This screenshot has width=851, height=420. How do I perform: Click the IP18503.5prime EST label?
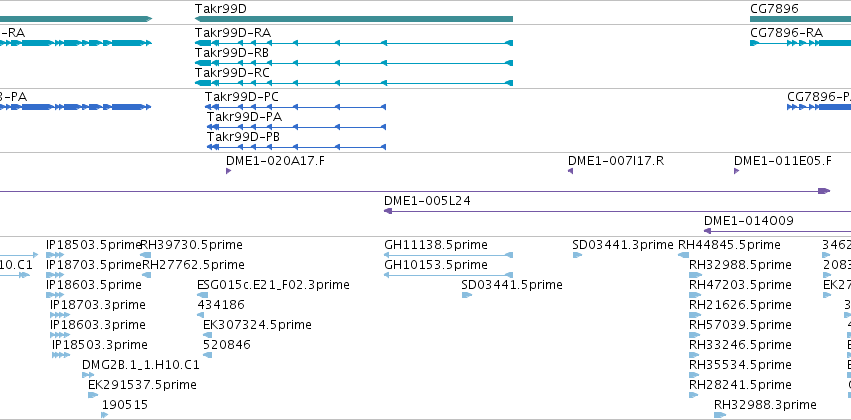[x=94, y=245]
